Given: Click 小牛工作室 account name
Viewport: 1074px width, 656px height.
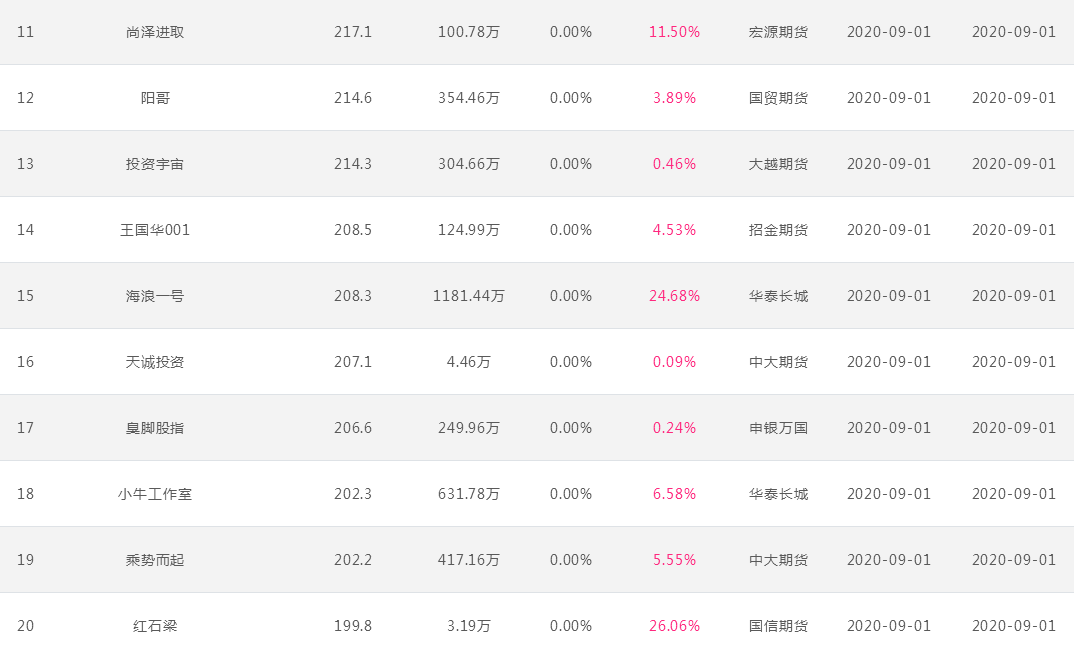Looking at the screenshot, I should pos(155,494).
